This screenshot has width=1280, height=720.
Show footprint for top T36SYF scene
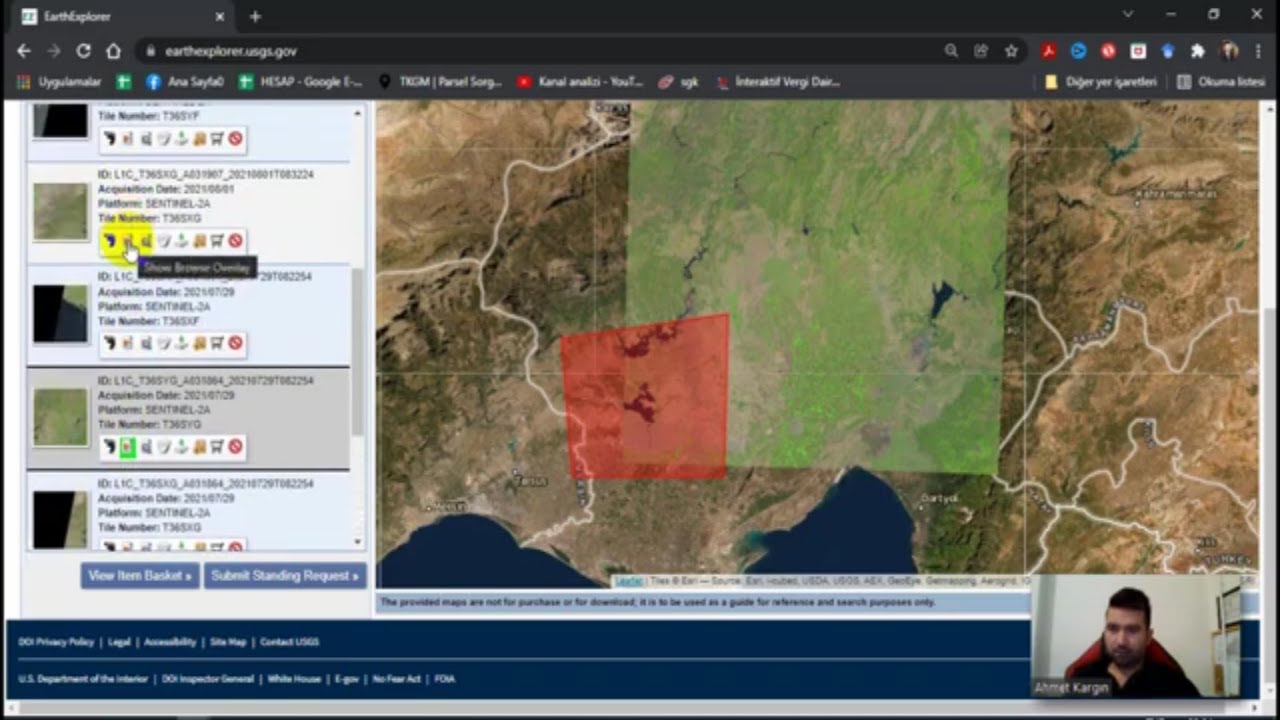click(110, 139)
